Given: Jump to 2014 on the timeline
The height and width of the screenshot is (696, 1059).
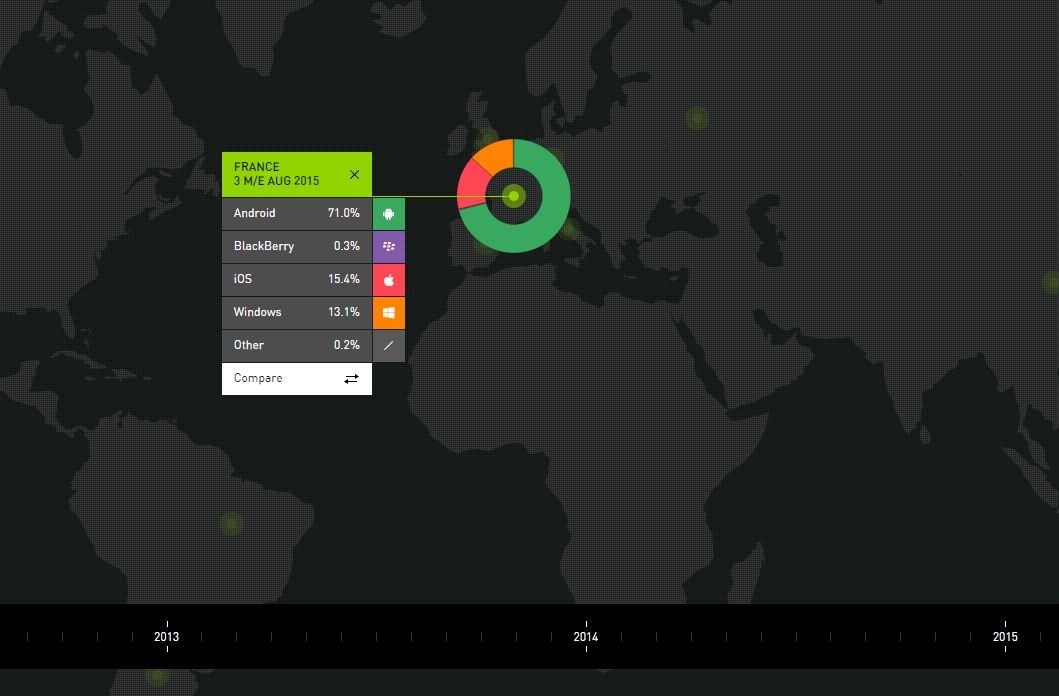Looking at the screenshot, I should [586, 637].
